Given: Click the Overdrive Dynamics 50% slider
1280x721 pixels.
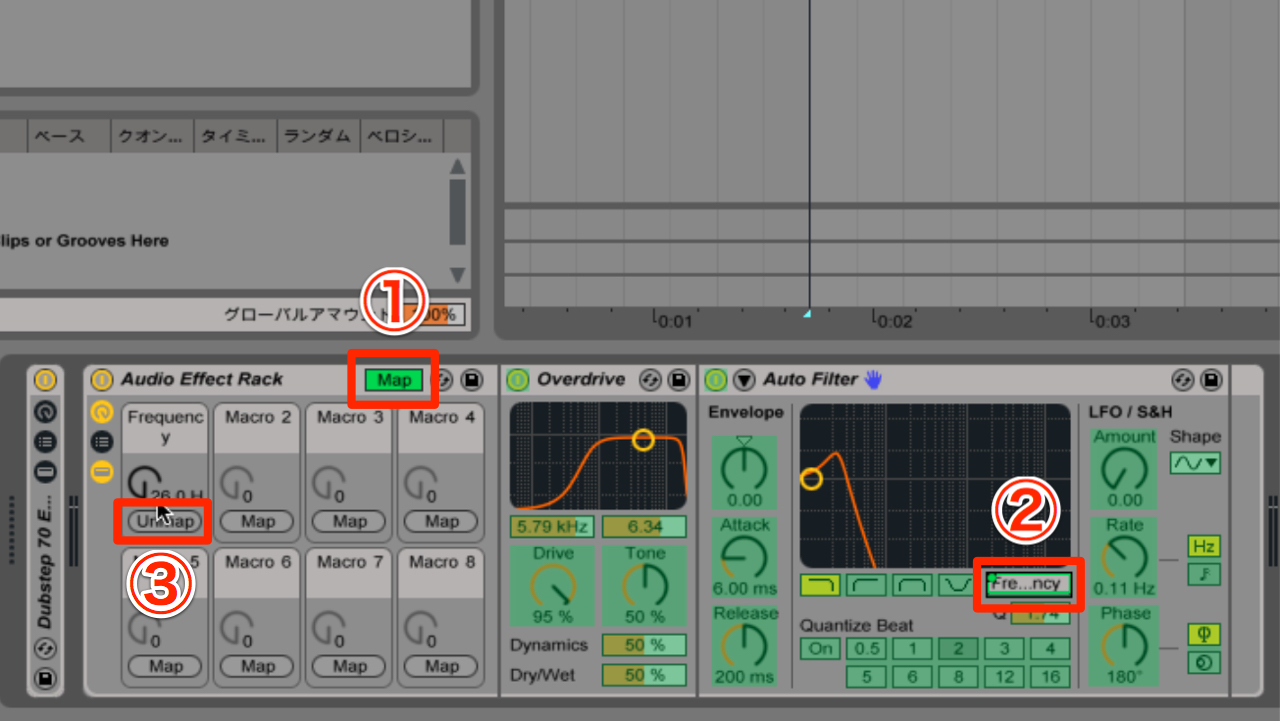Looking at the screenshot, I should (644, 645).
